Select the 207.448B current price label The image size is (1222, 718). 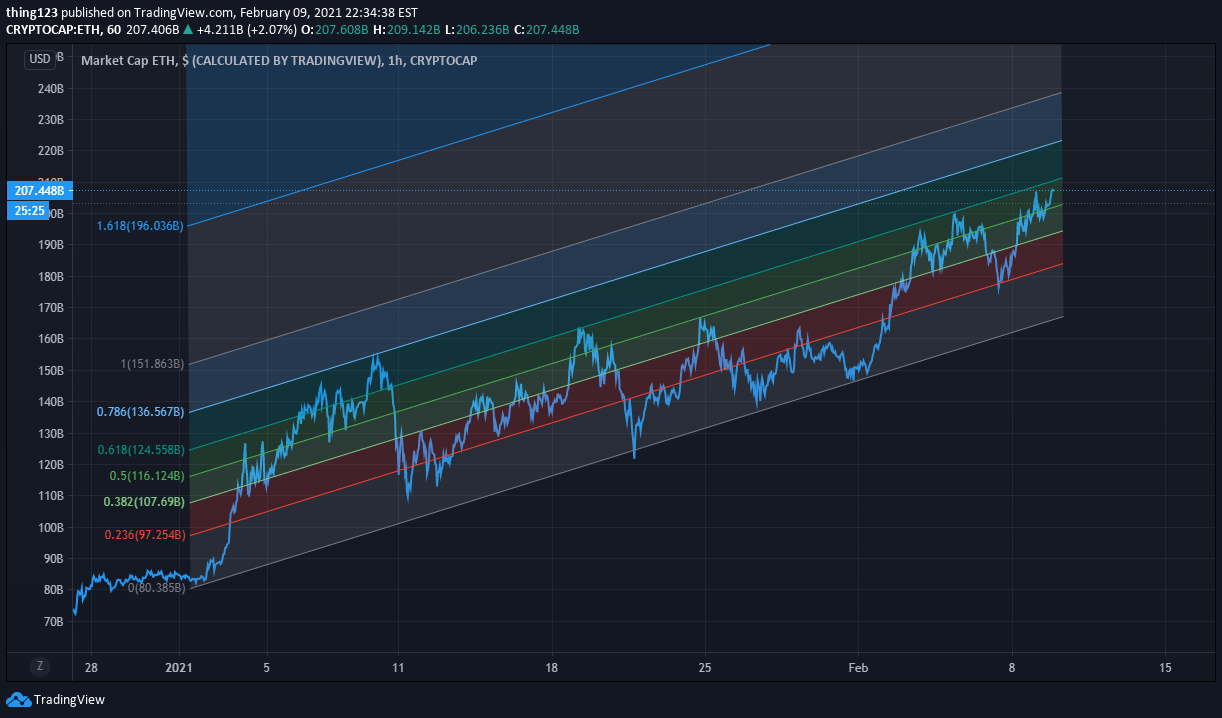pyautogui.click(x=38, y=190)
